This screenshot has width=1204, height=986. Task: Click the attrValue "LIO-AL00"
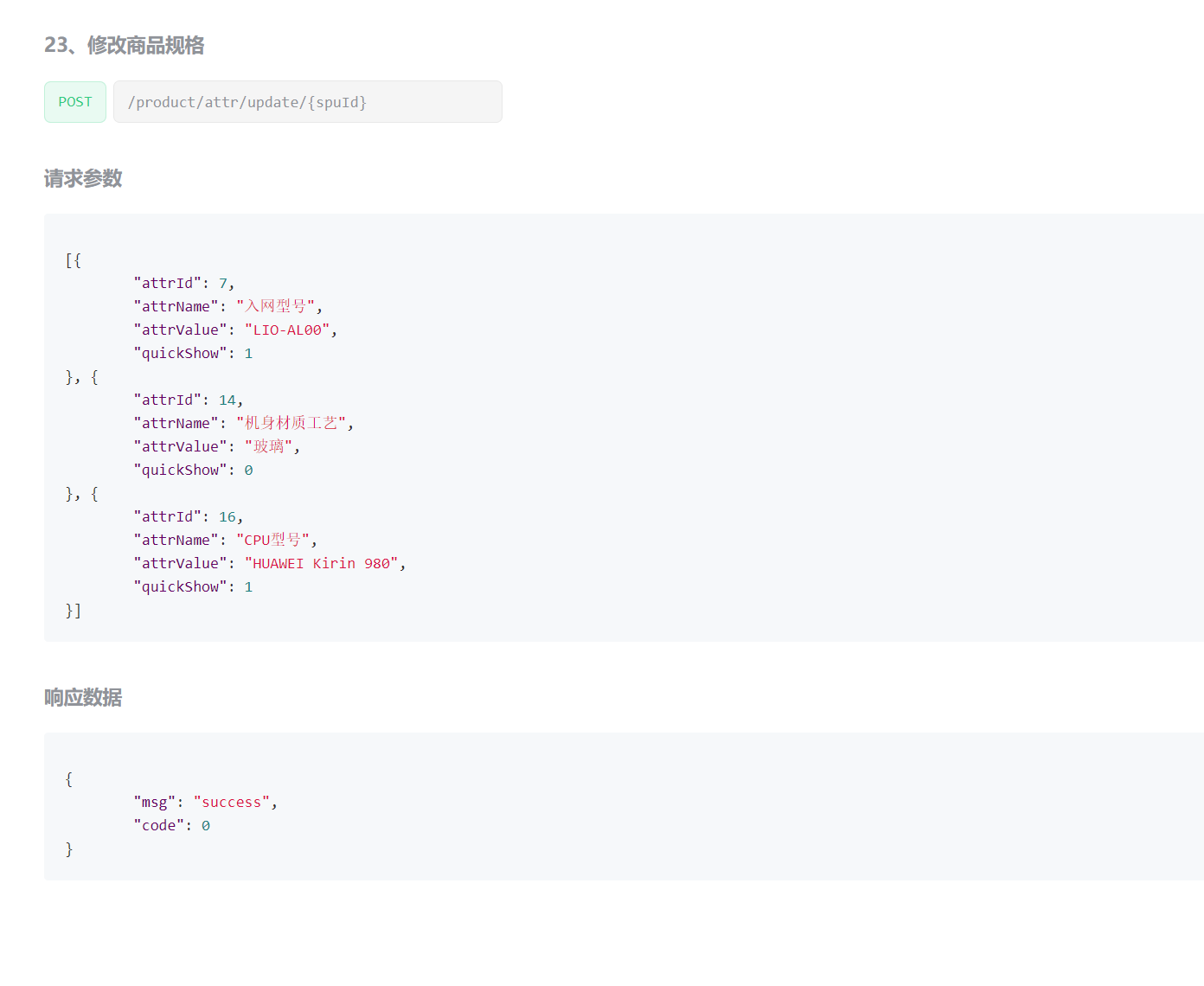pos(287,330)
